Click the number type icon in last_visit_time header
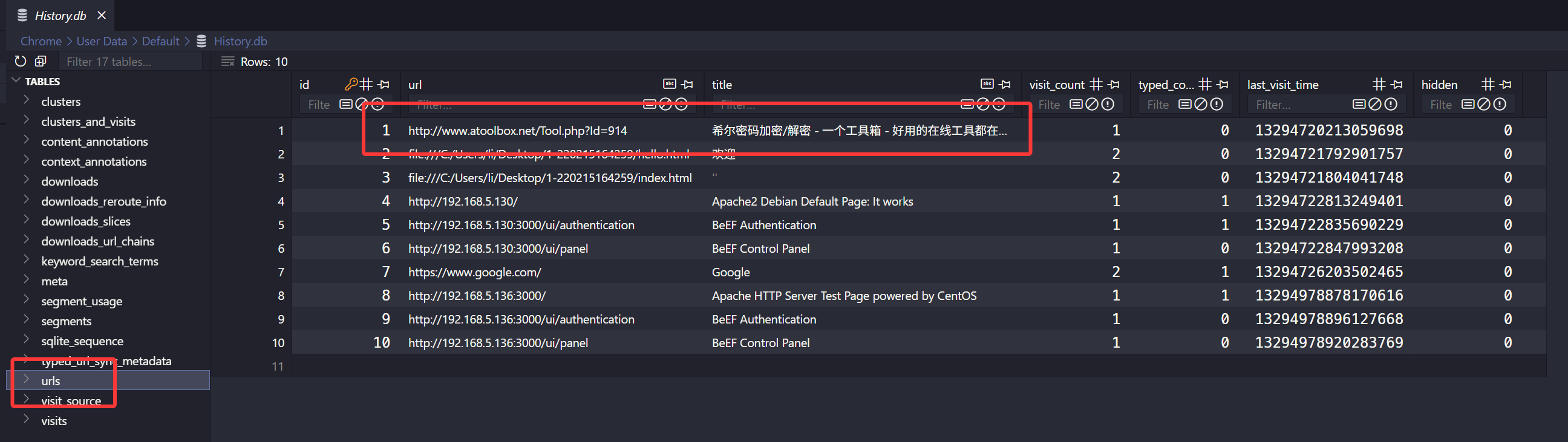The width and height of the screenshot is (1568, 442). coord(1379,84)
